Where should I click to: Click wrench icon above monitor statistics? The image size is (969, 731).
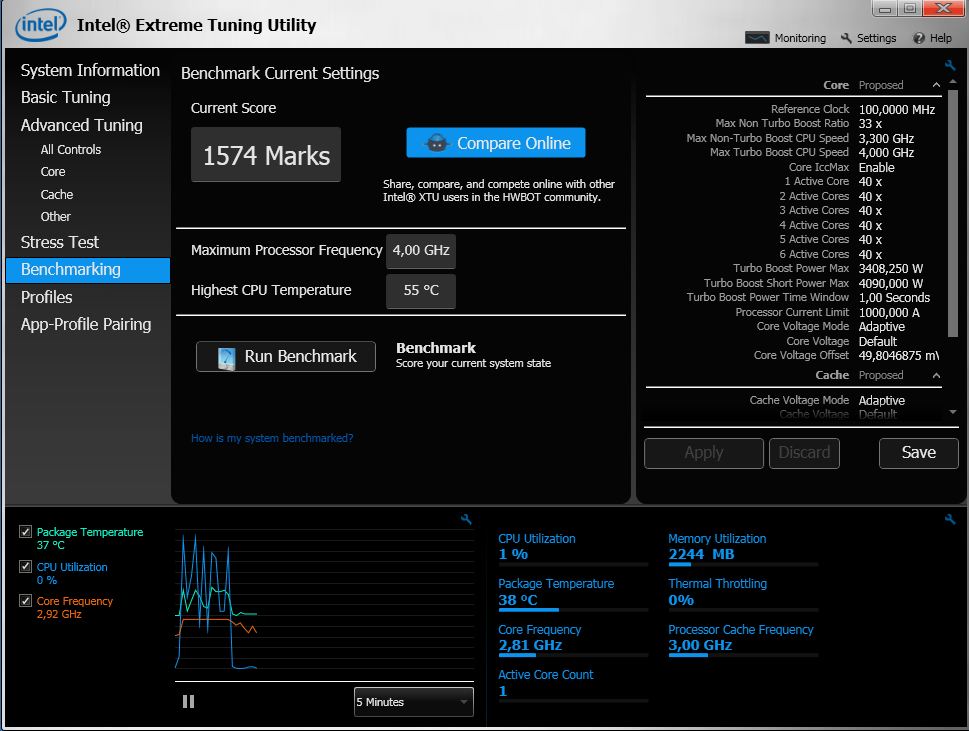click(x=950, y=519)
